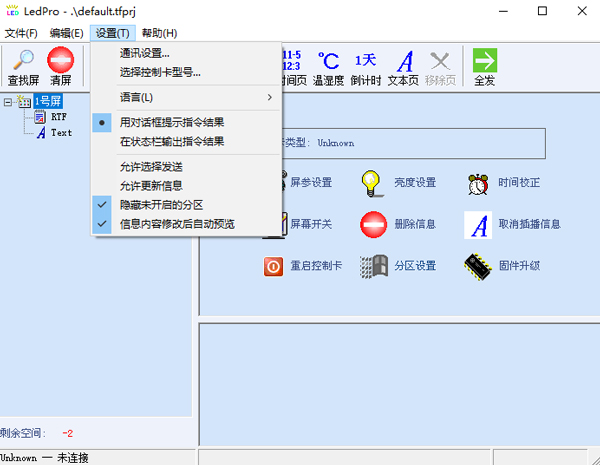Screen dimensions: 600x465
Task: Open the 帮助(H) menu
Action: (159, 33)
